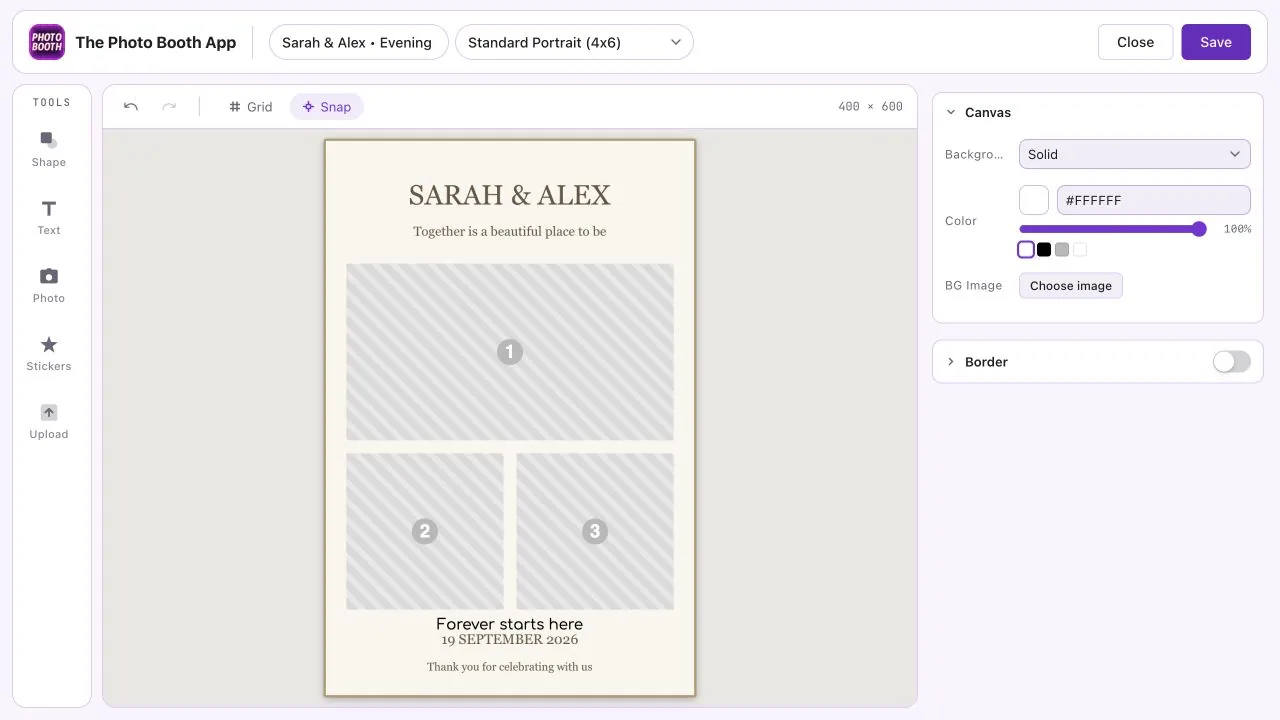This screenshot has width=1280, height=720.
Task: Redo the last undone action
Action: coord(169,107)
